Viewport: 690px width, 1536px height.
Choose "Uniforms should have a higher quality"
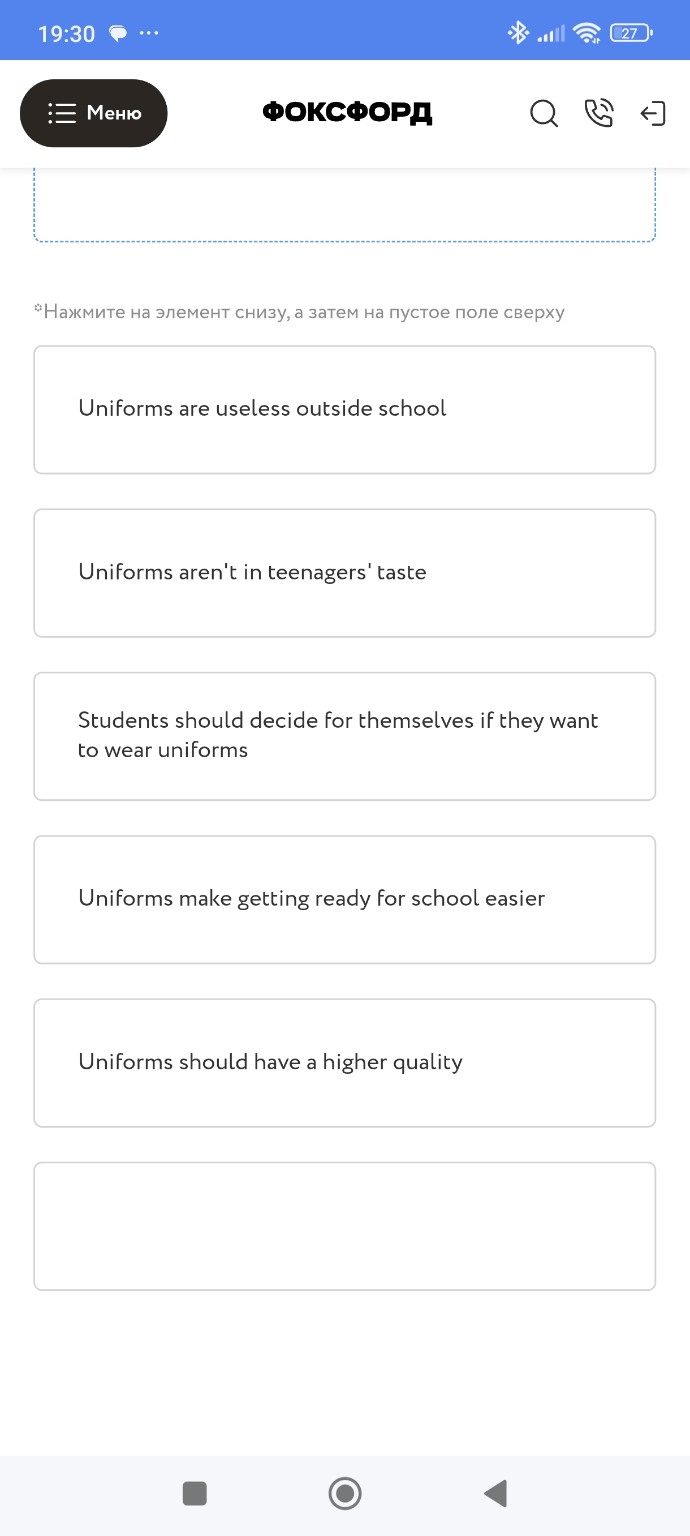(344, 1062)
